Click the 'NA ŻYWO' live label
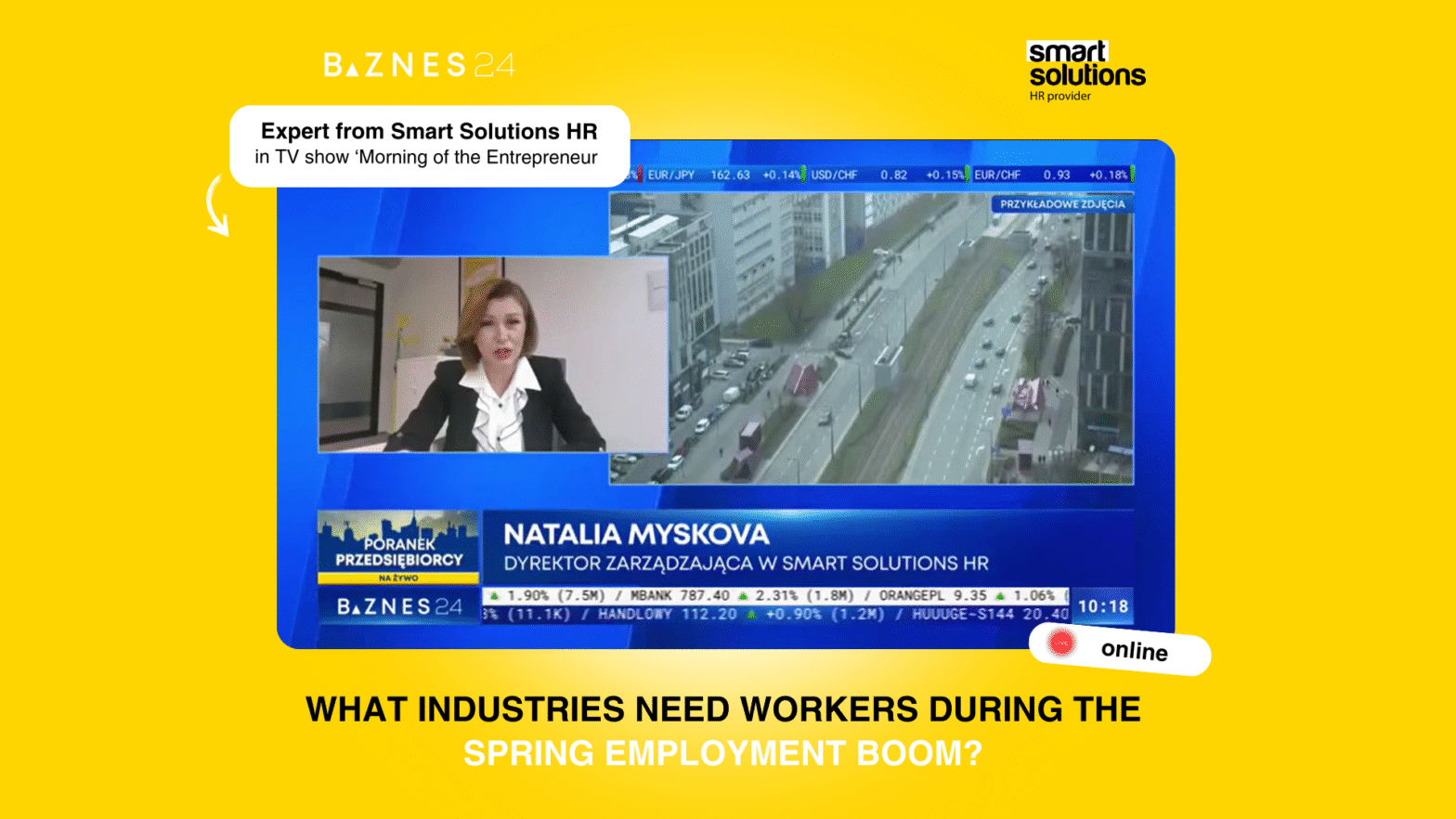Viewport: 1456px width, 819px height. 398,578
